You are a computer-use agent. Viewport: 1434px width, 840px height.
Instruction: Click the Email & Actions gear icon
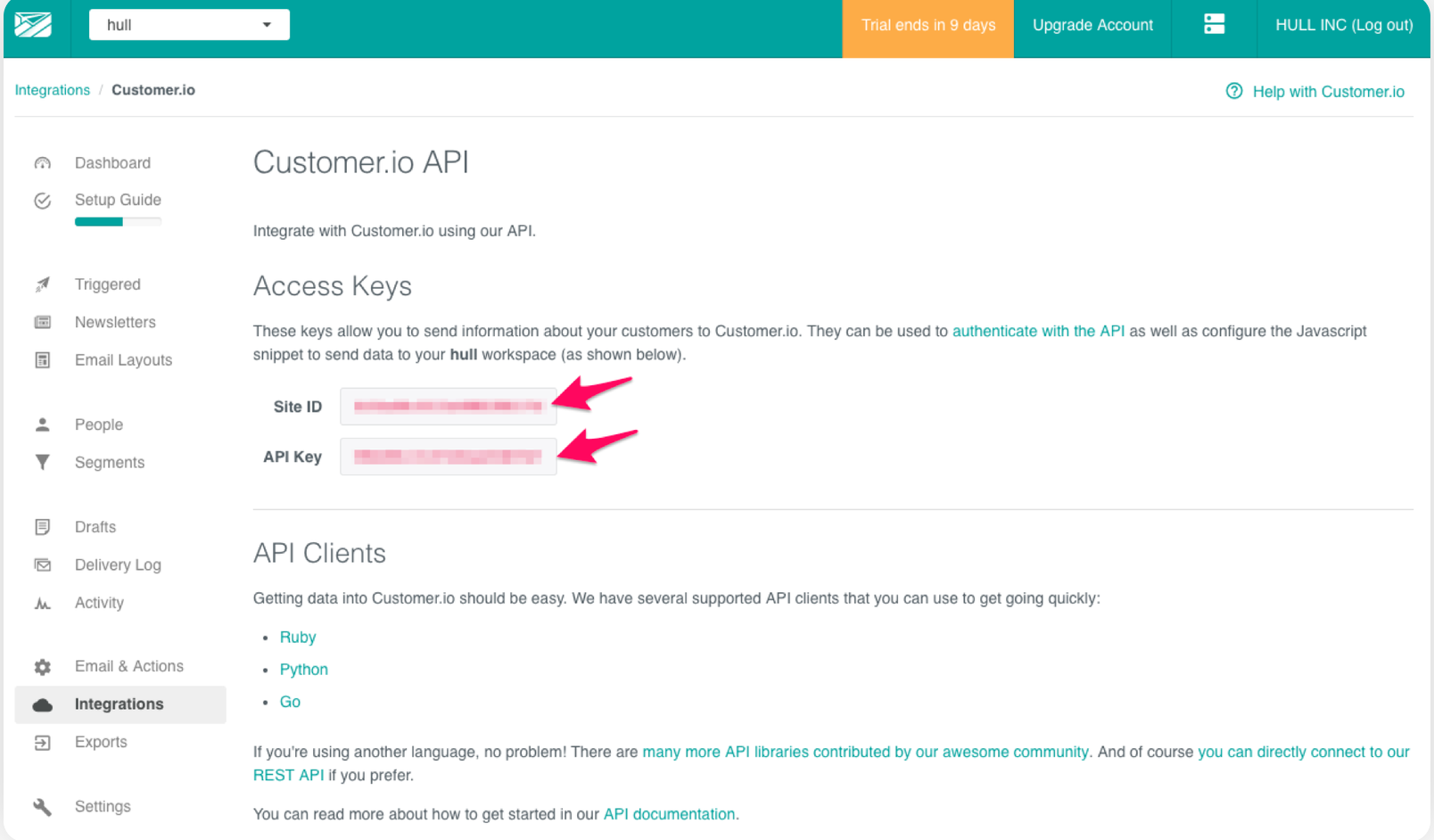43,667
